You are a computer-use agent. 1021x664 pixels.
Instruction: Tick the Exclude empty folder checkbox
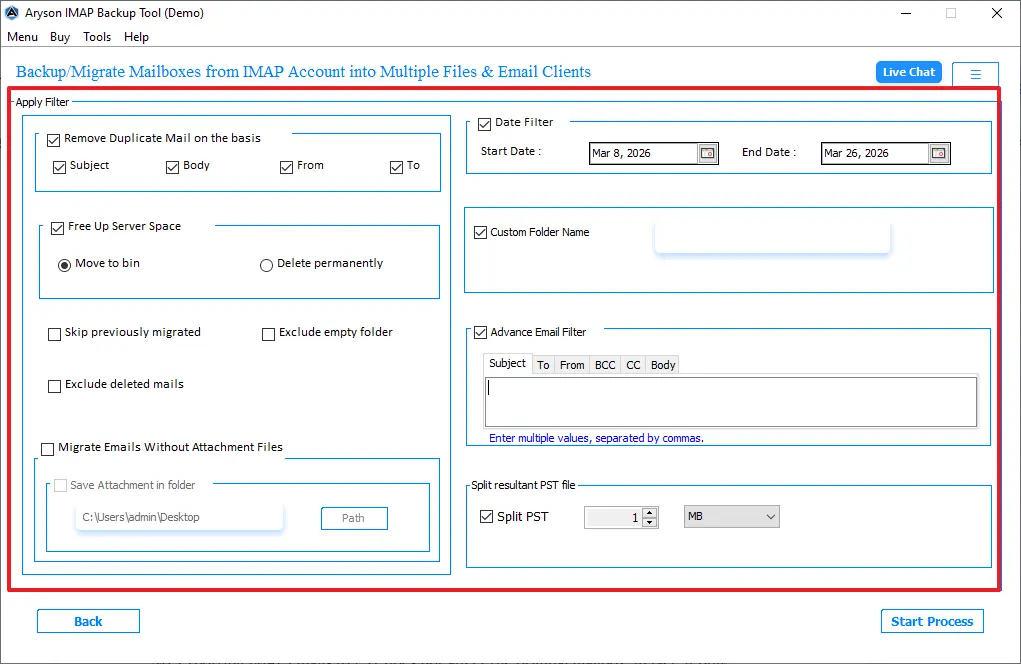click(268, 334)
